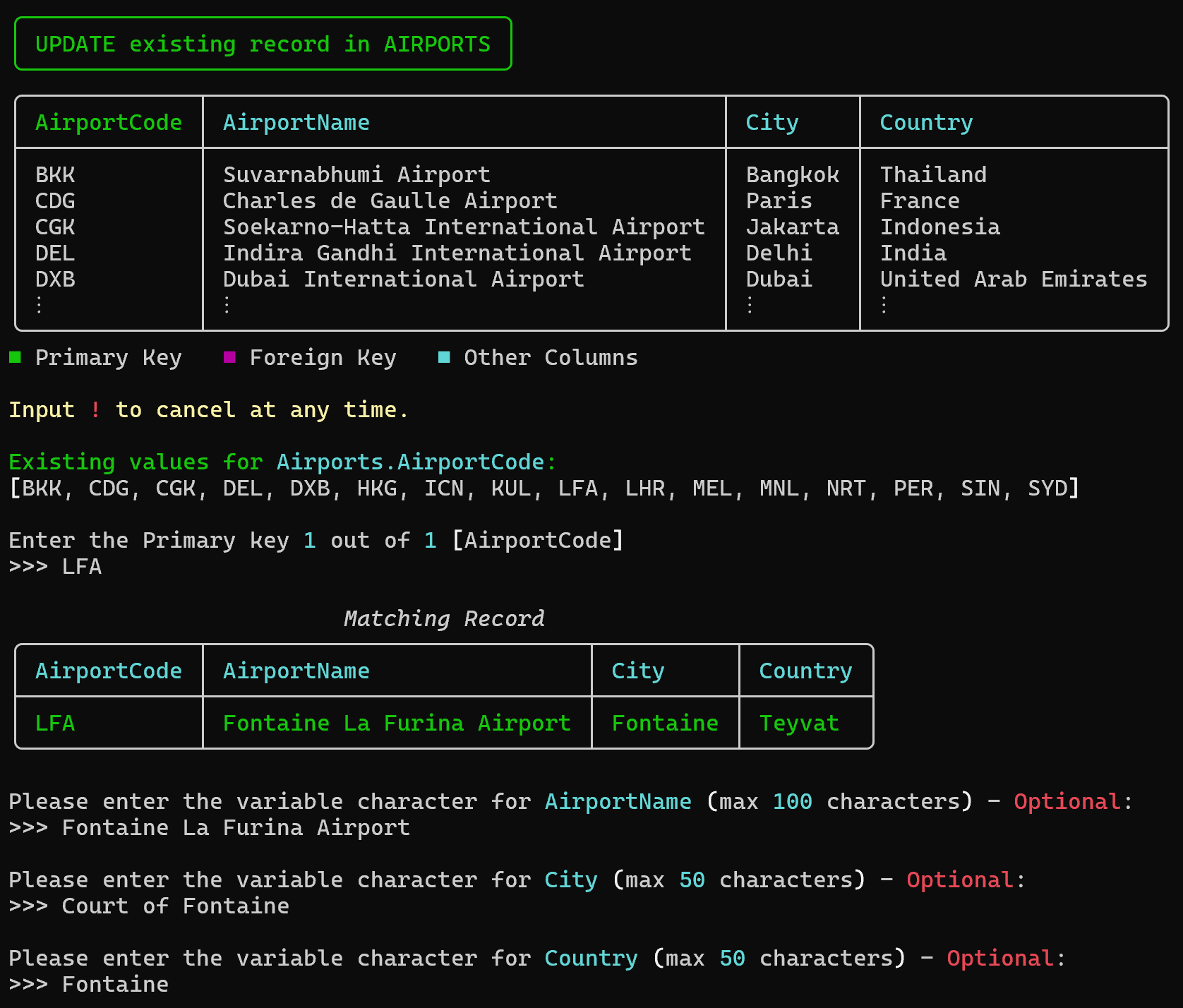Viewport: 1183px width, 1008px height.
Task: Click the cyan Airports.AirportCode text
Action: 410,462
